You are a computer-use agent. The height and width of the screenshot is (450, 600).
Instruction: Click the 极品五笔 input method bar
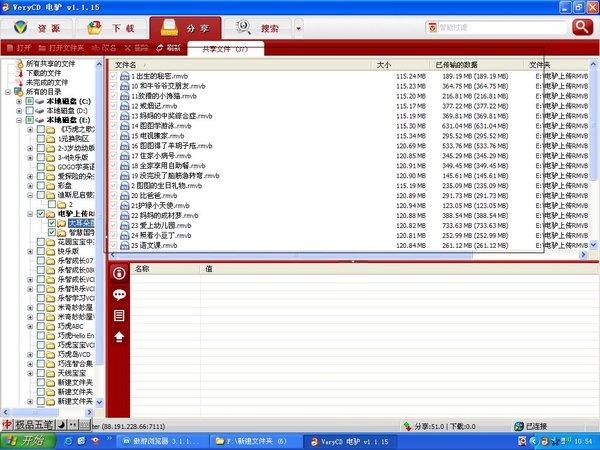46,425
